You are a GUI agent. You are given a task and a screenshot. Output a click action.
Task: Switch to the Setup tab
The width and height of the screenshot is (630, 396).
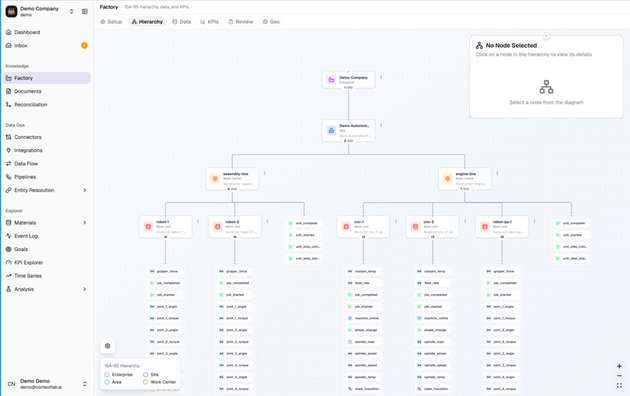(x=111, y=22)
